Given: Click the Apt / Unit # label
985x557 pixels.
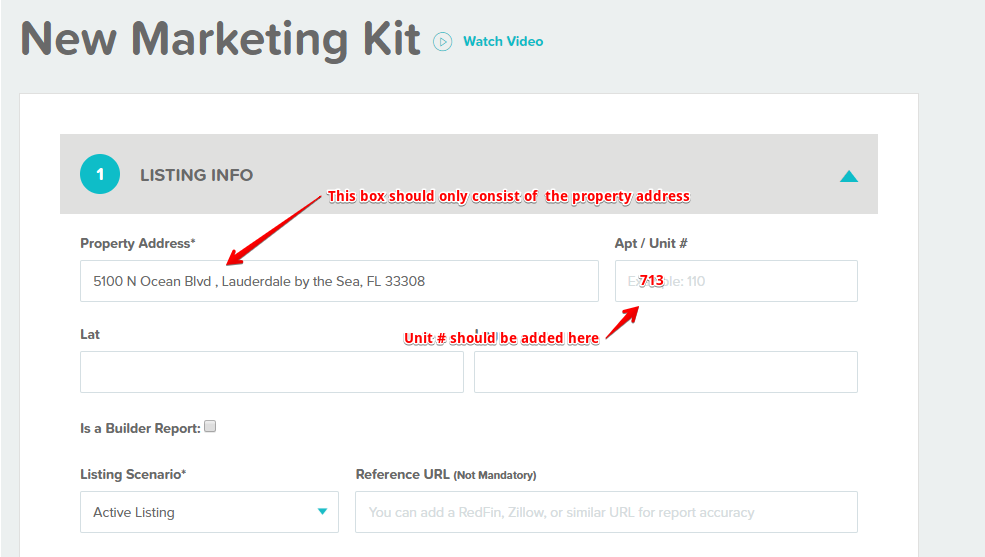Looking at the screenshot, I should 651,244.
